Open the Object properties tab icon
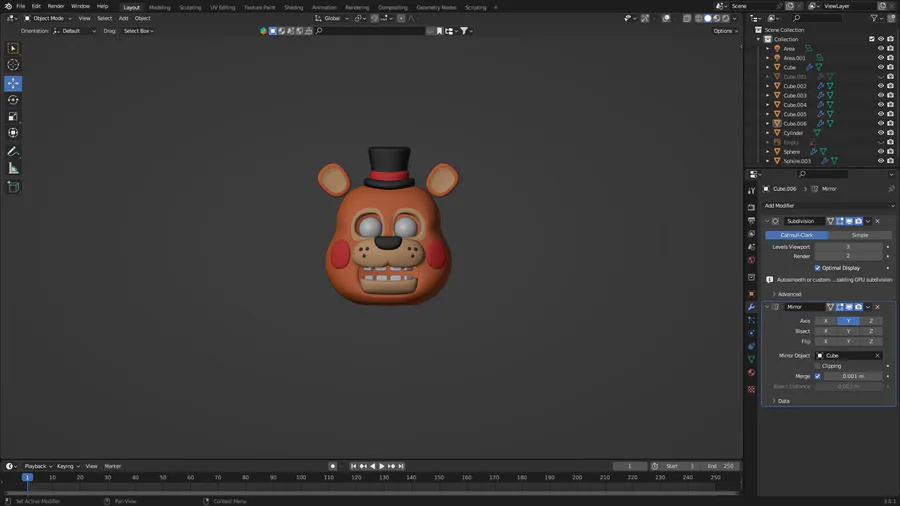The image size is (900, 506). click(751, 294)
